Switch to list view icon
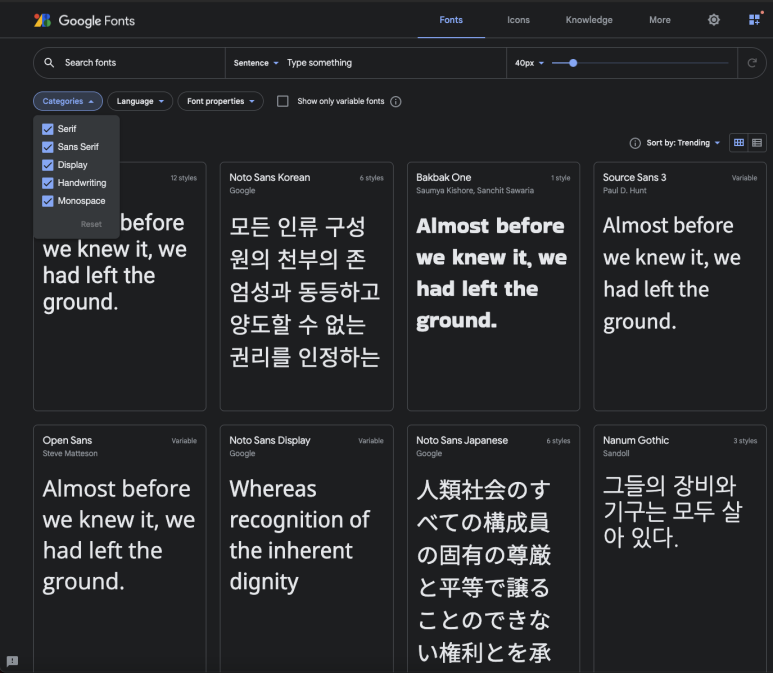The width and height of the screenshot is (773, 673). tap(757, 143)
